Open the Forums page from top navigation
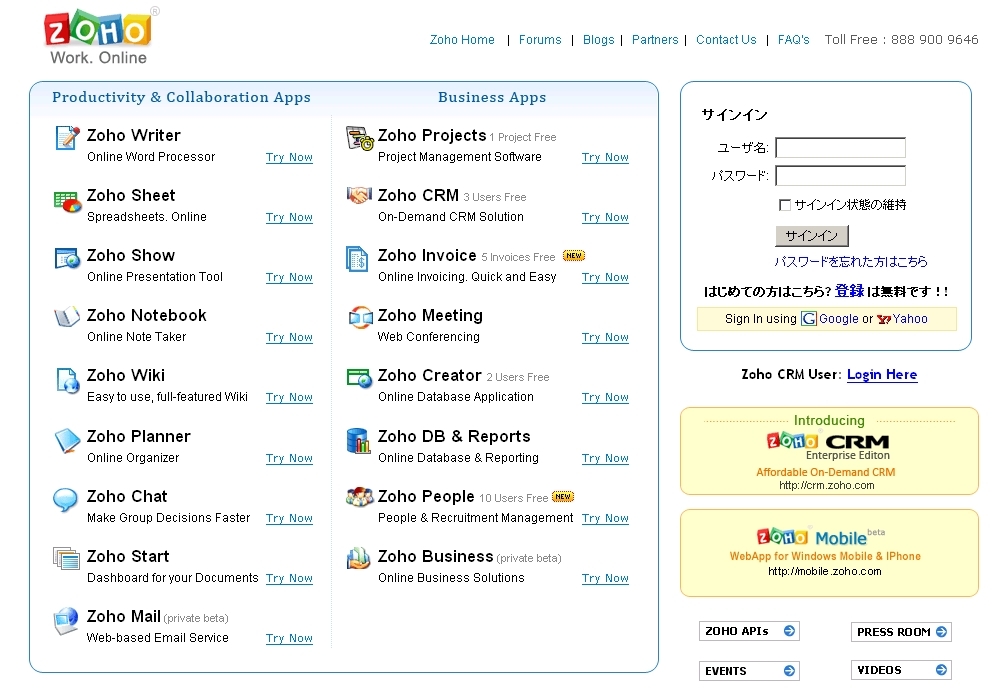 (540, 40)
